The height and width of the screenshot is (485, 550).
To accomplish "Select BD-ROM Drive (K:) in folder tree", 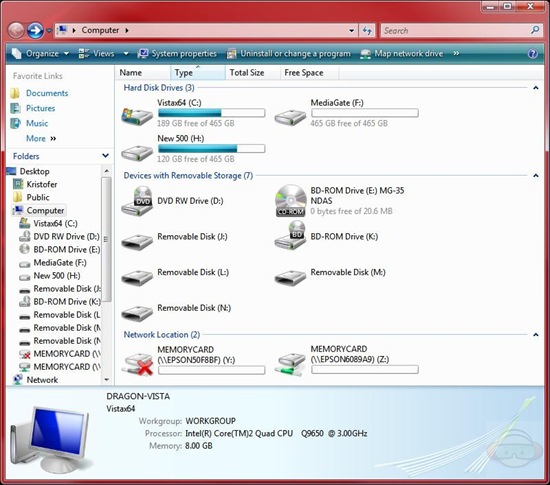I will tap(67, 302).
